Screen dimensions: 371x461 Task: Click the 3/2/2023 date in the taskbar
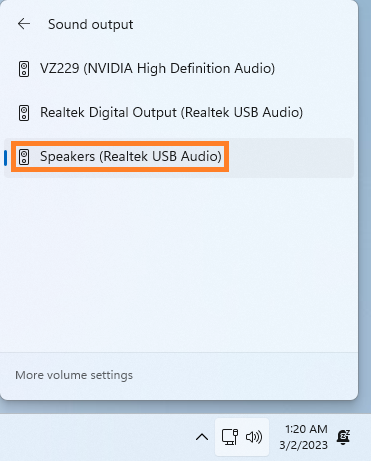coord(303,445)
